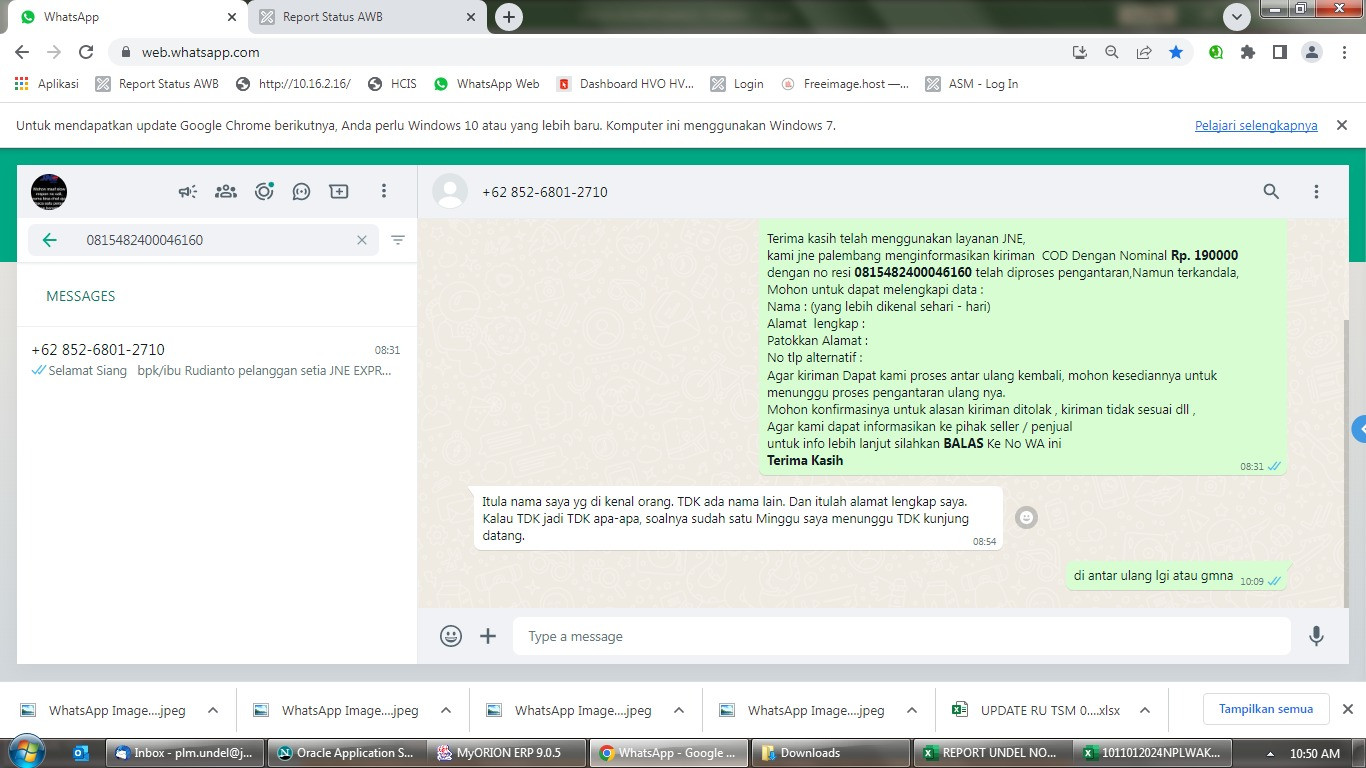This screenshot has height=768, width=1366.
Task: Open the +62 852-6801-2710 search result
Action: point(217,360)
